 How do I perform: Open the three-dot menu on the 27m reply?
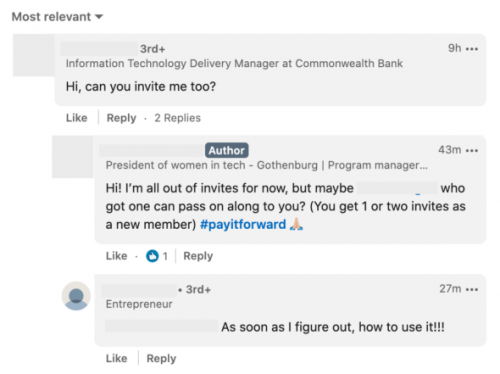(x=472, y=289)
